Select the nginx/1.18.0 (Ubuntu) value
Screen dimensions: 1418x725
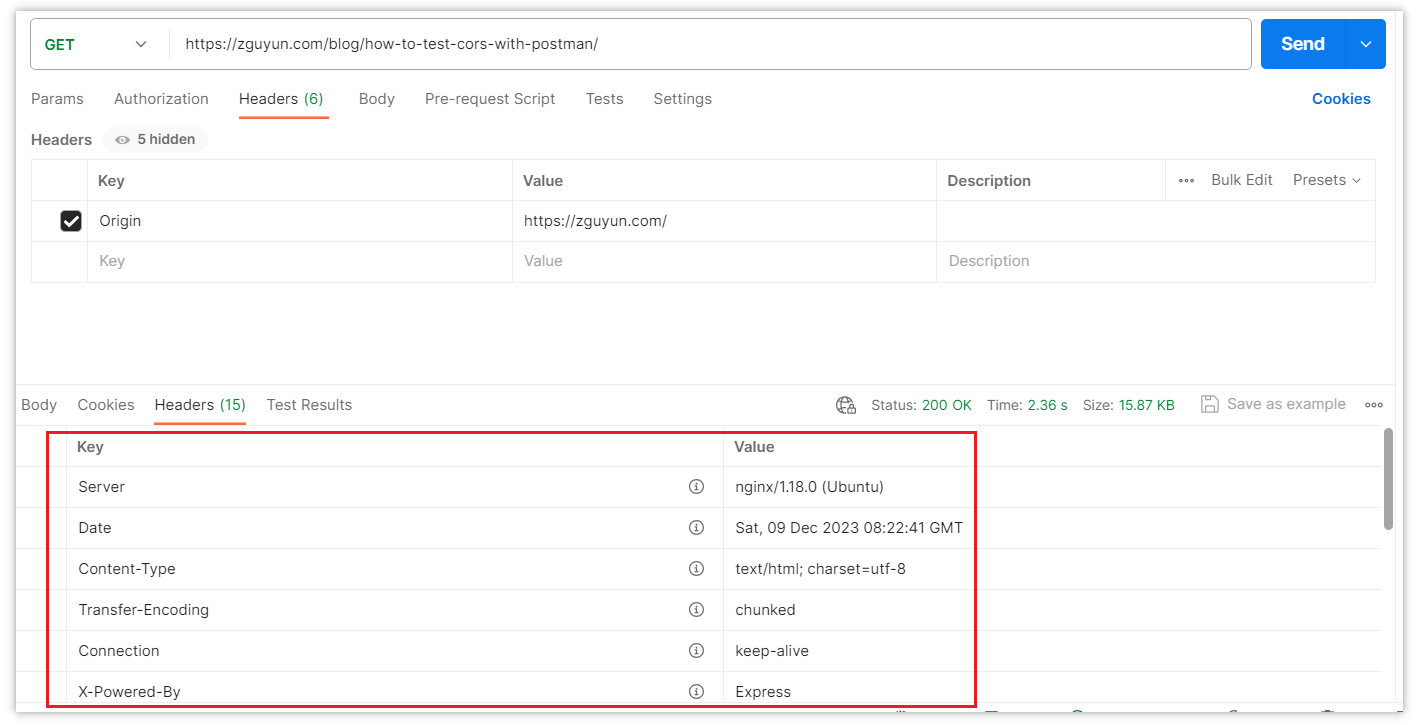click(809, 487)
